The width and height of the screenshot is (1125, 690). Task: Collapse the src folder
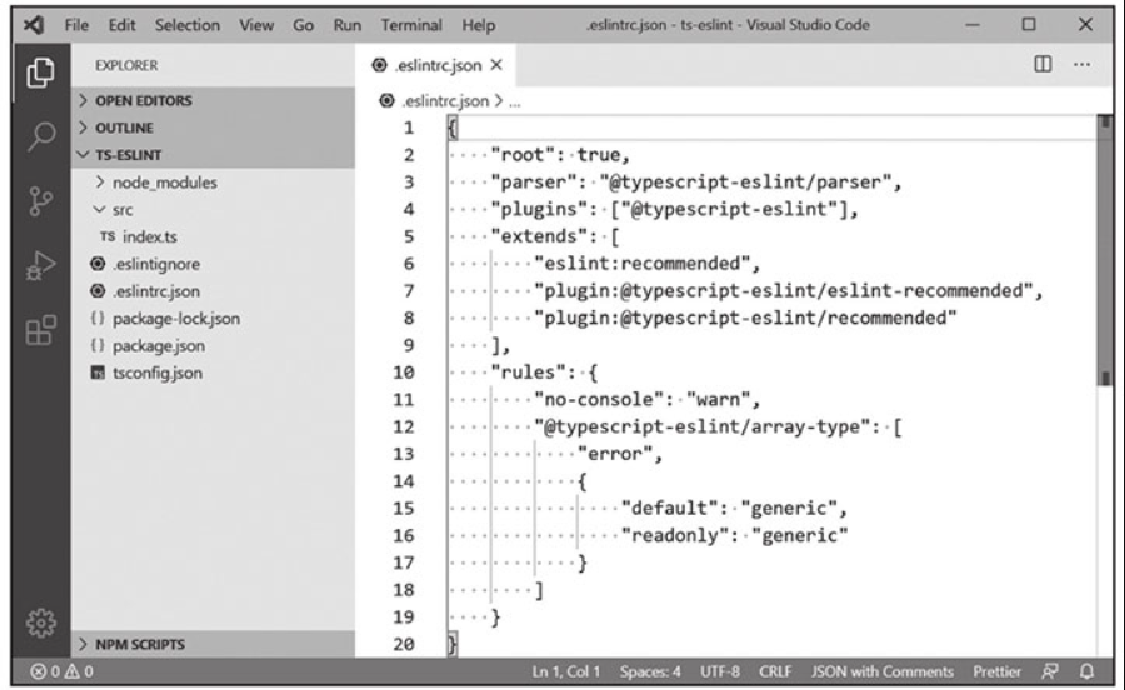point(100,209)
